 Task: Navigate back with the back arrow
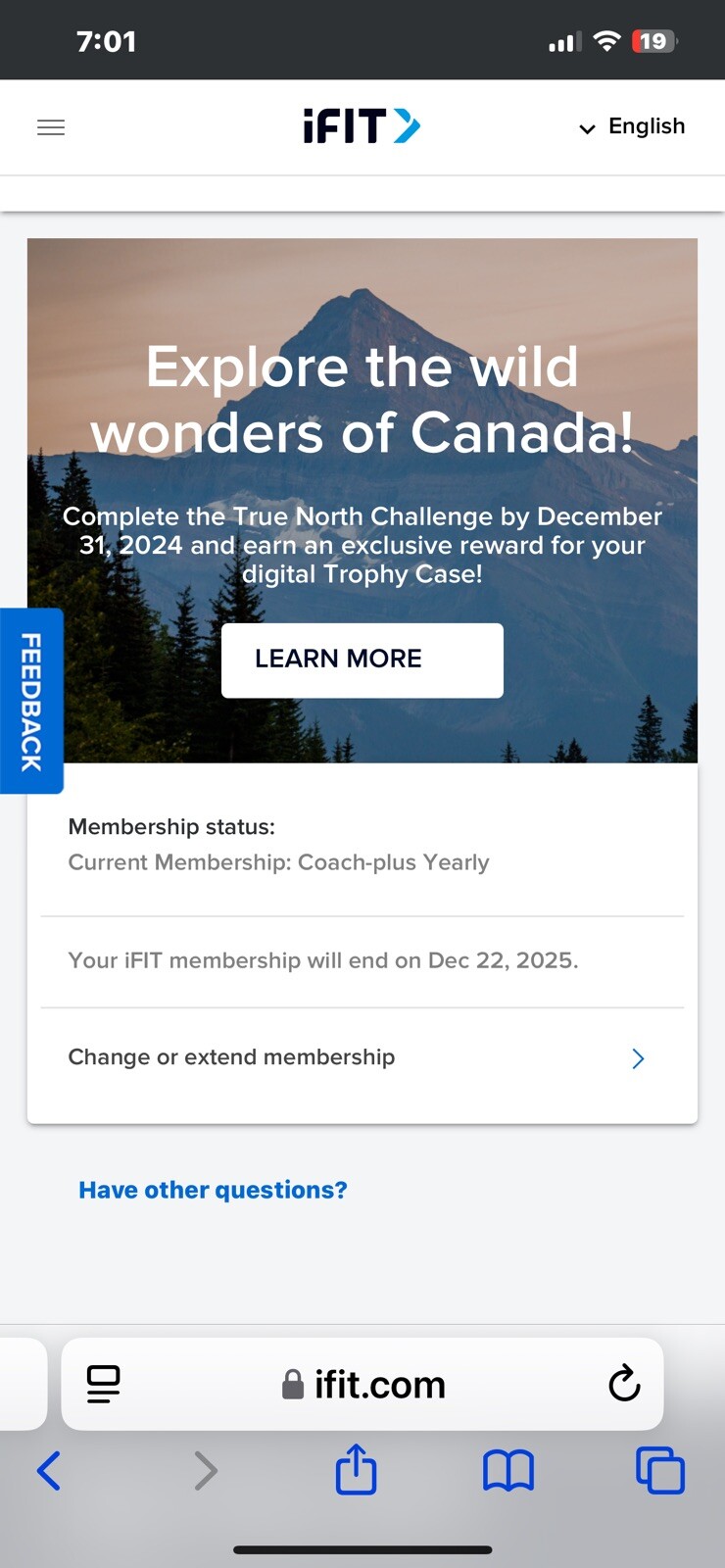point(49,1470)
